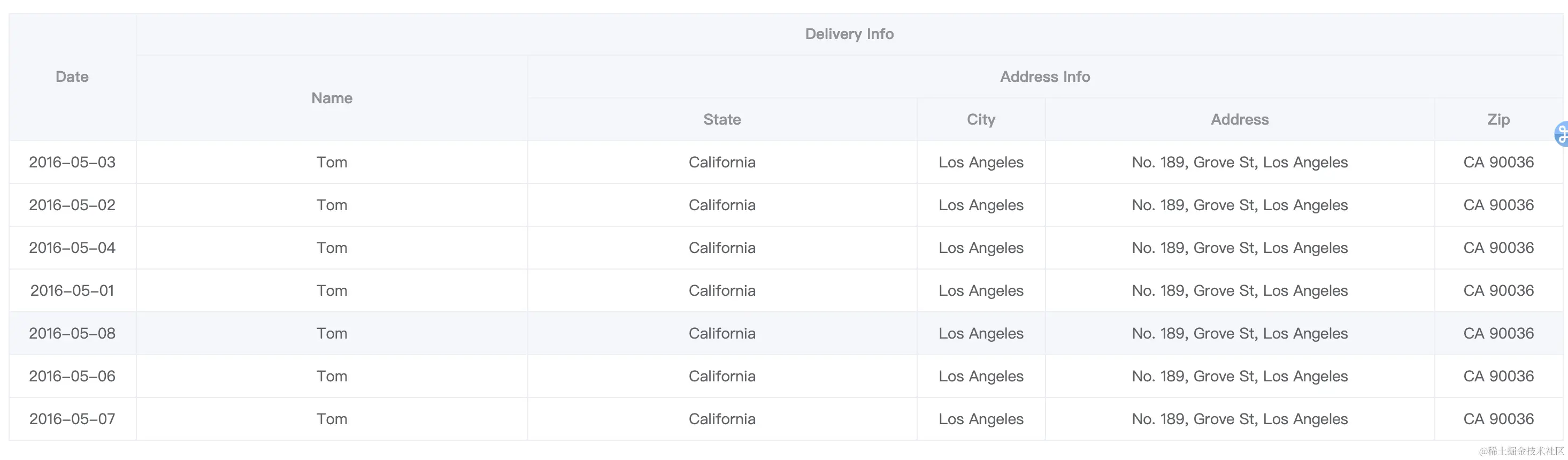Click the Address column header
The image size is (1568, 460).
pos(1239,119)
